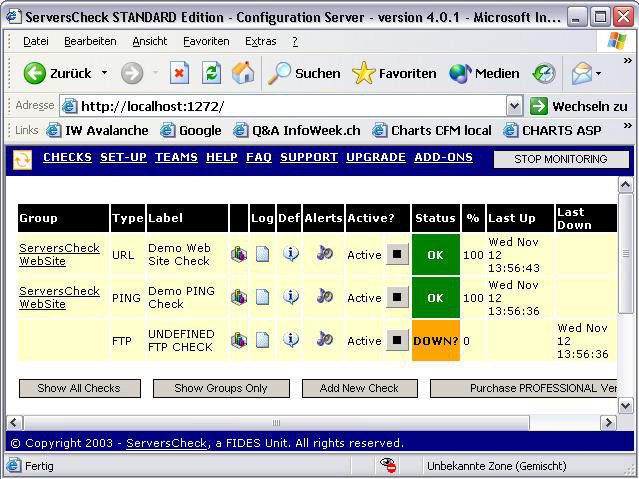Image resolution: width=639 pixels, height=479 pixels.
Task: Click the green OK status of Demo PING Check
Action: [436, 298]
